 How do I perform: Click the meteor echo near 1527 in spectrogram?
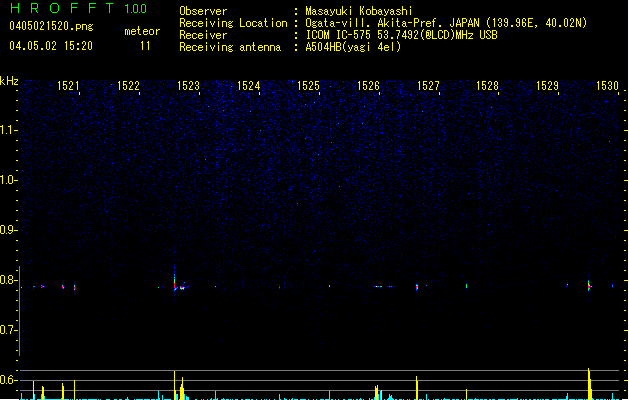point(417,287)
